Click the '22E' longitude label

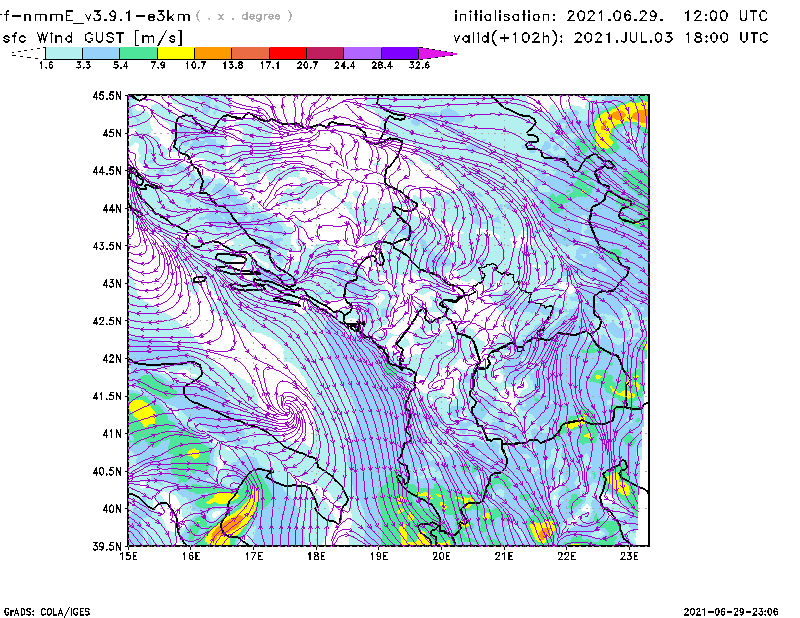(x=566, y=556)
